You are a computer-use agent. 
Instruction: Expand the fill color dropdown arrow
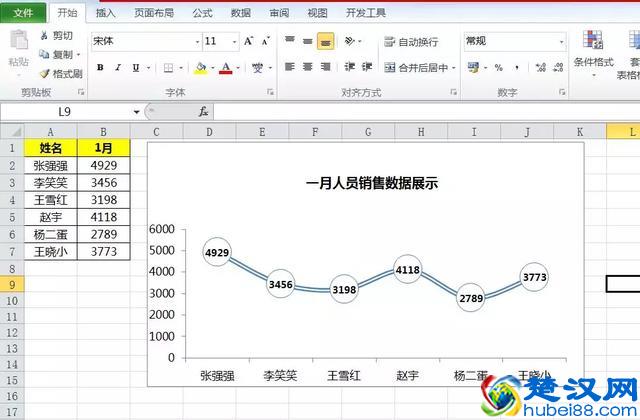(212, 68)
